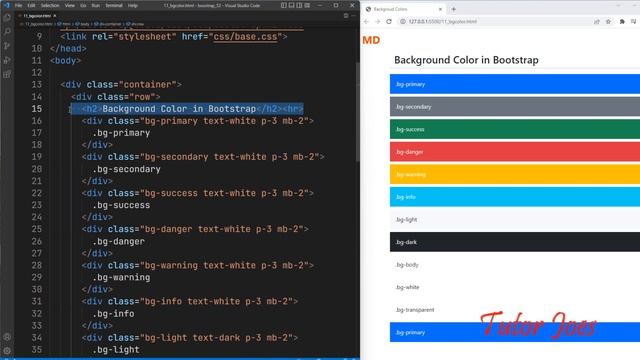The image size is (640, 360).
Task: Open the Accounts icon in VS Code
Action: (7, 337)
